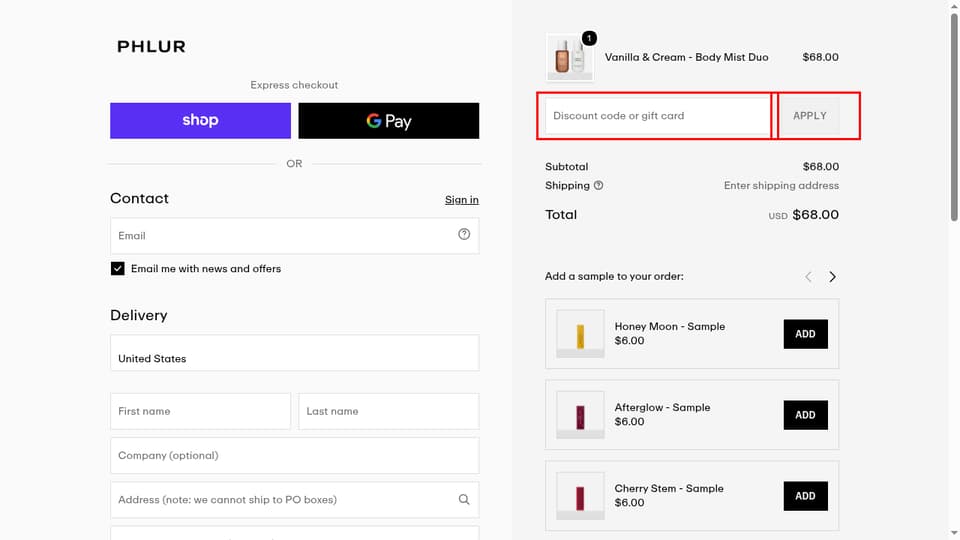Click the Afterglow sample thumbnail
Screen dimensions: 960x540
[x=580, y=414]
